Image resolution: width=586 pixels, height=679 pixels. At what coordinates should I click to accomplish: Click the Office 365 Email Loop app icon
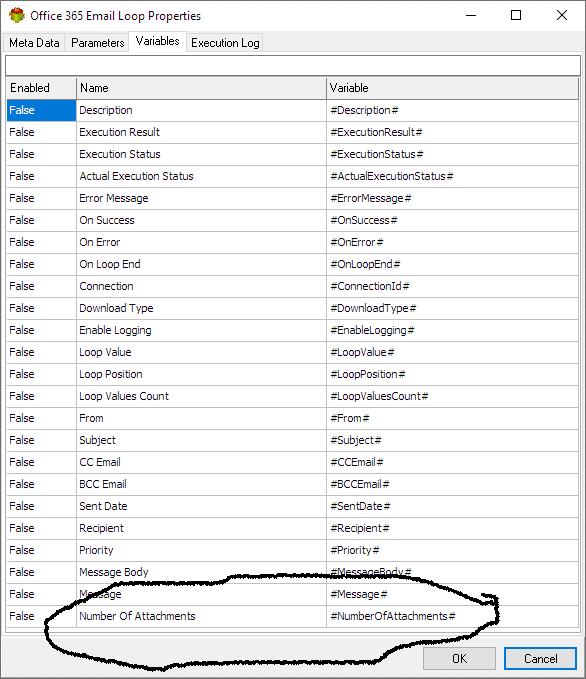[x=17, y=15]
